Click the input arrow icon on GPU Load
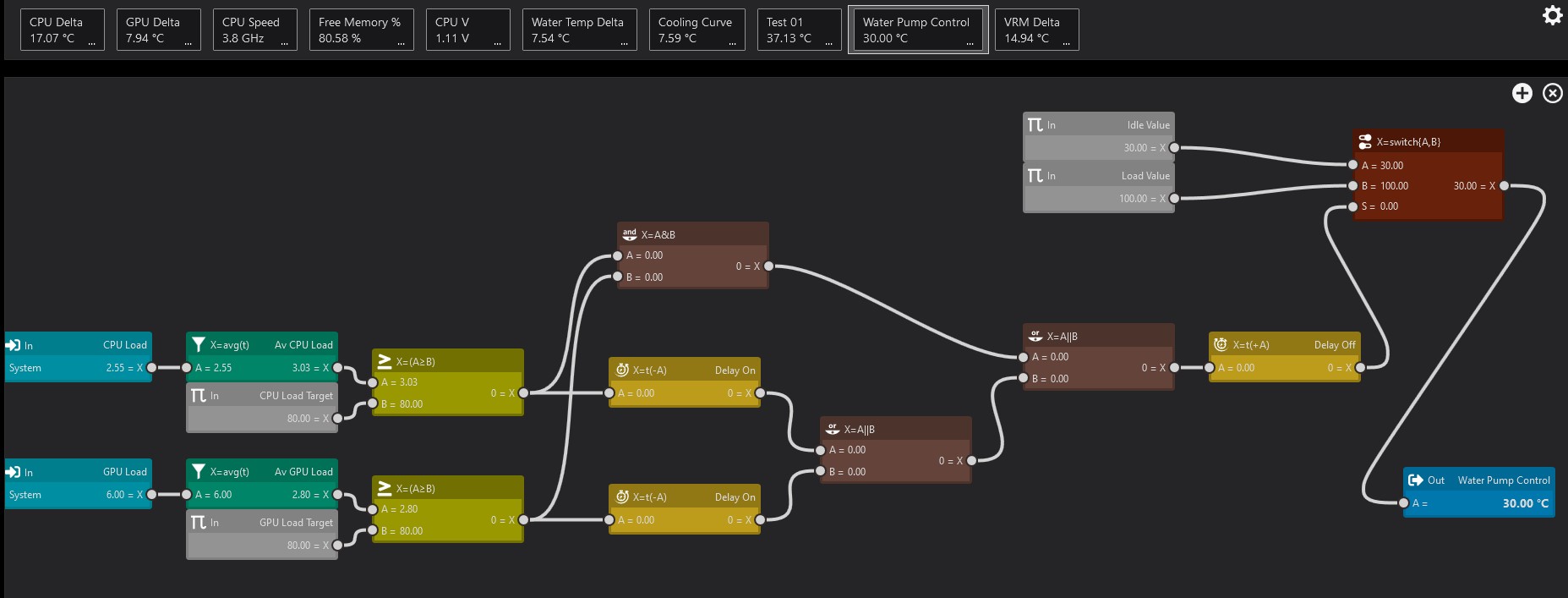The width and height of the screenshot is (1568, 598). (14, 472)
